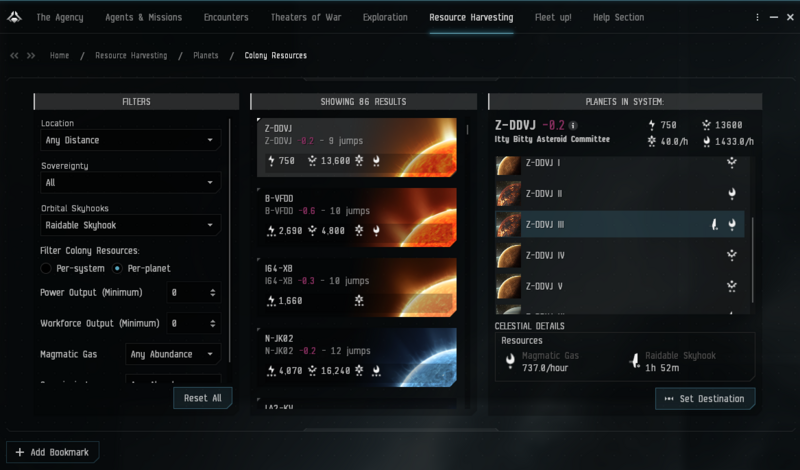Viewport: 800px width, 470px height.
Task: Click the workforce icon on the Z-DDVJ result card
Action: (312, 161)
